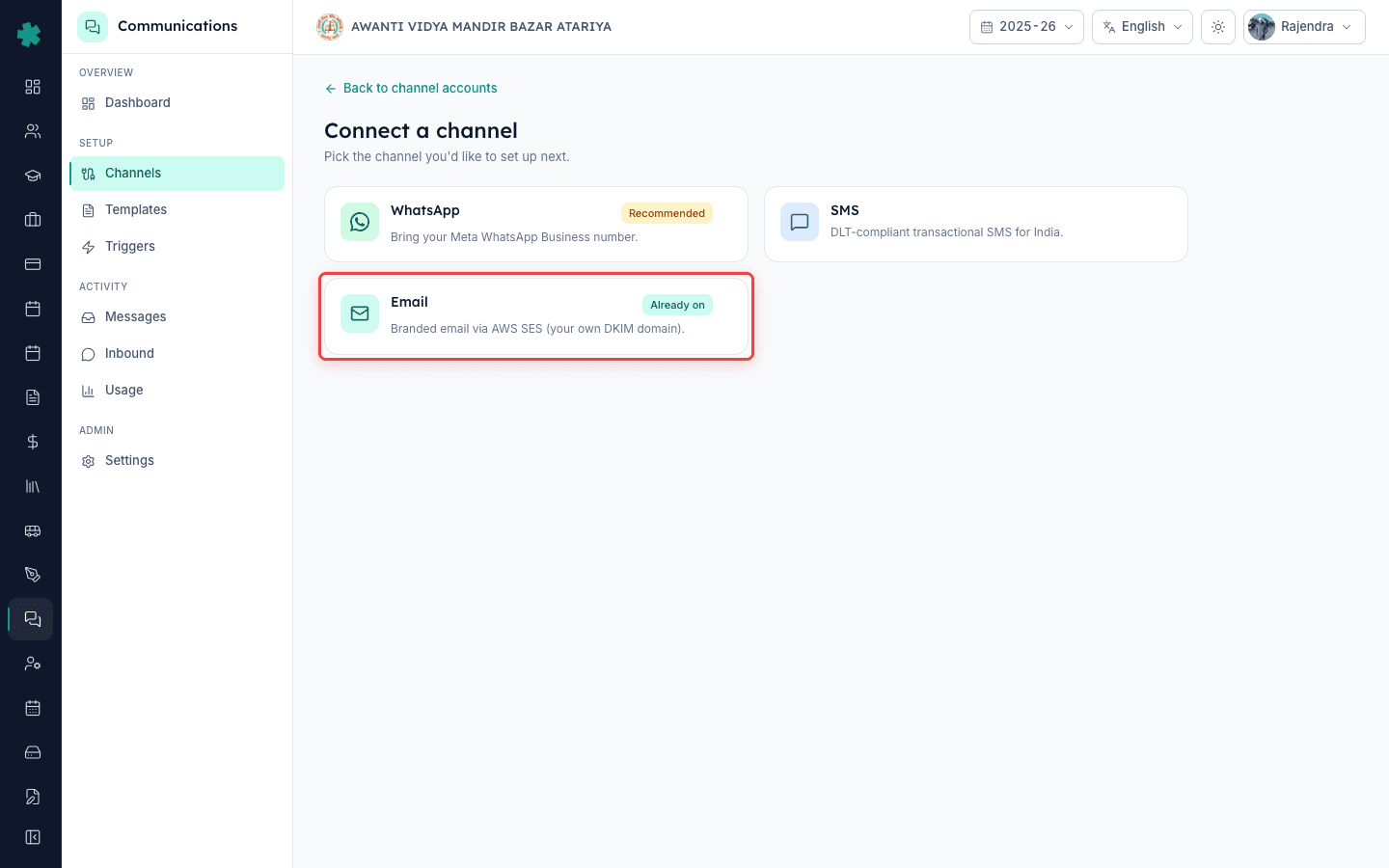Click the Connect a channel heading
This screenshot has height=868, width=1389.
[x=421, y=130]
